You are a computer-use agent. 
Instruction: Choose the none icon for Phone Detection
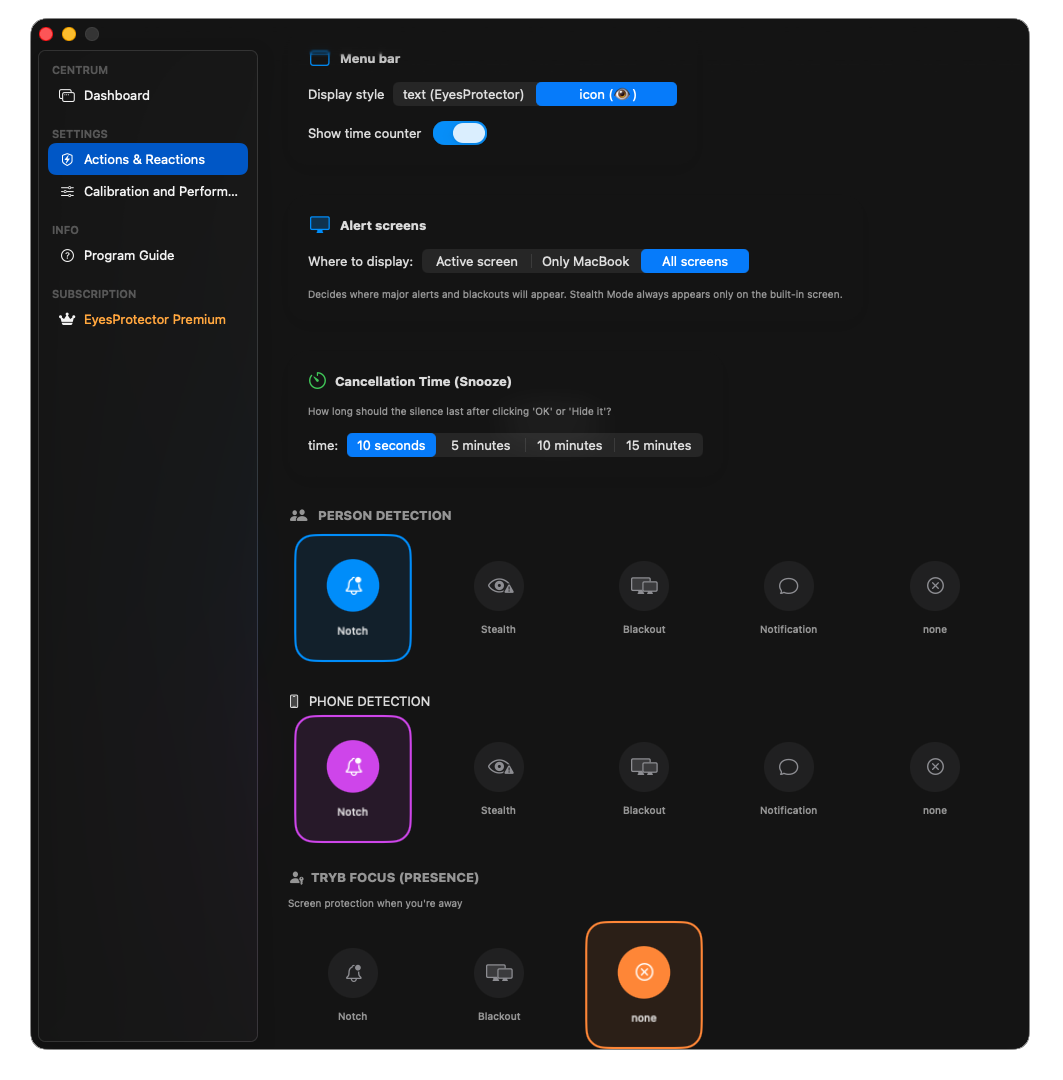pos(934,766)
